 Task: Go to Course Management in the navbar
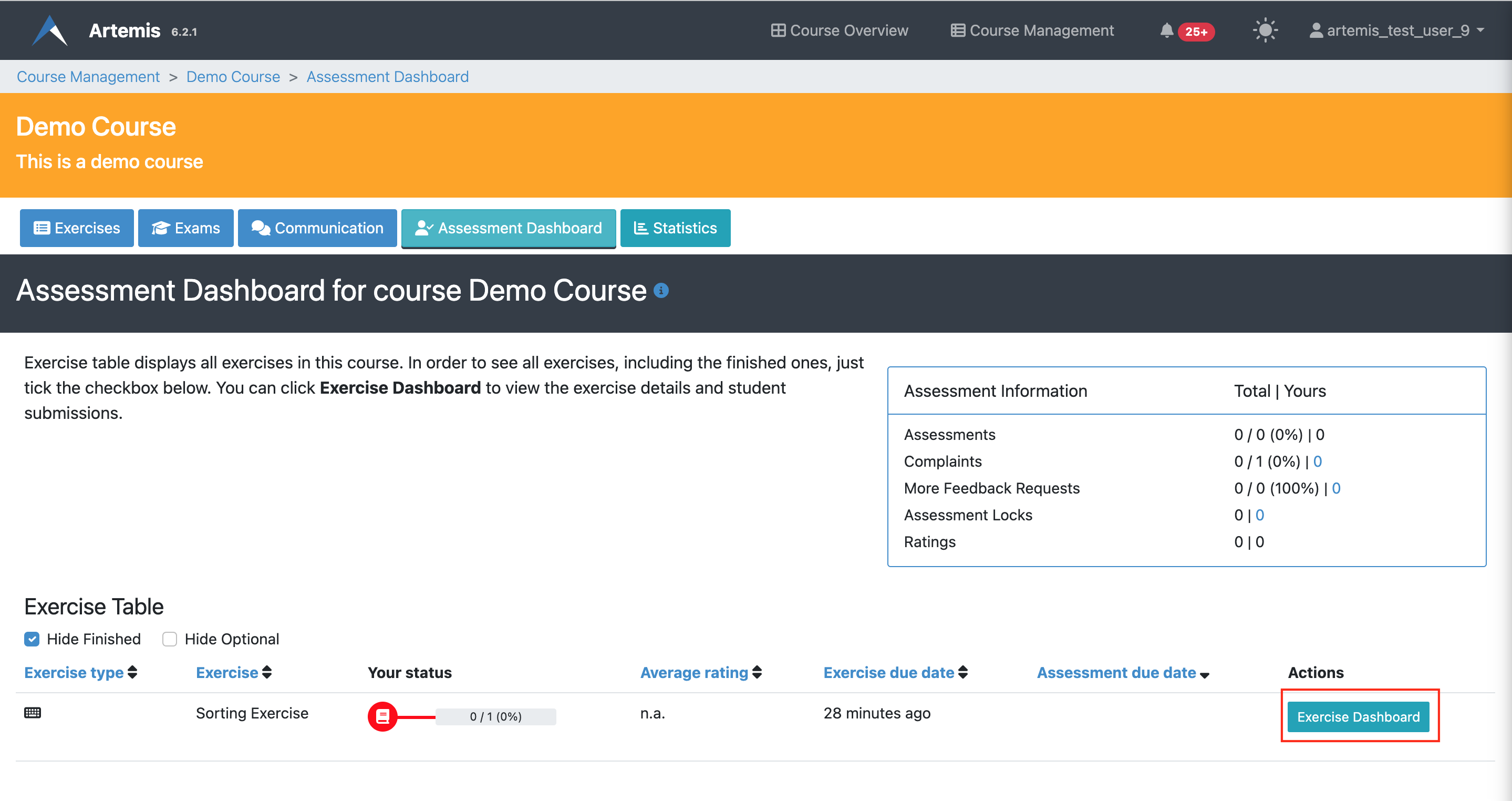1032,30
